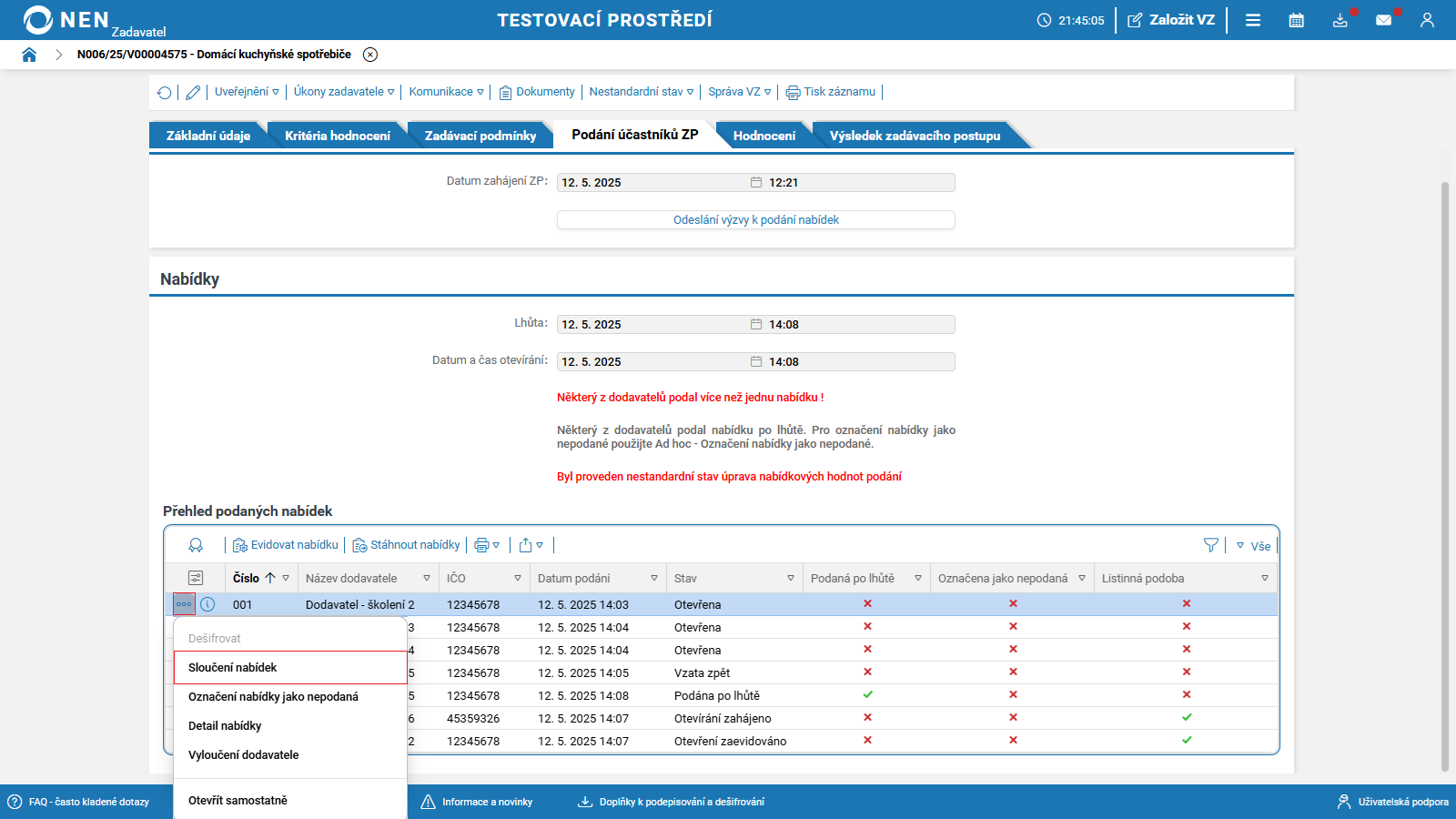Image resolution: width=1456 pixels, height=819 pixels.
Task: Click the filter funnel icon
Action: (x=1210, y=545)
